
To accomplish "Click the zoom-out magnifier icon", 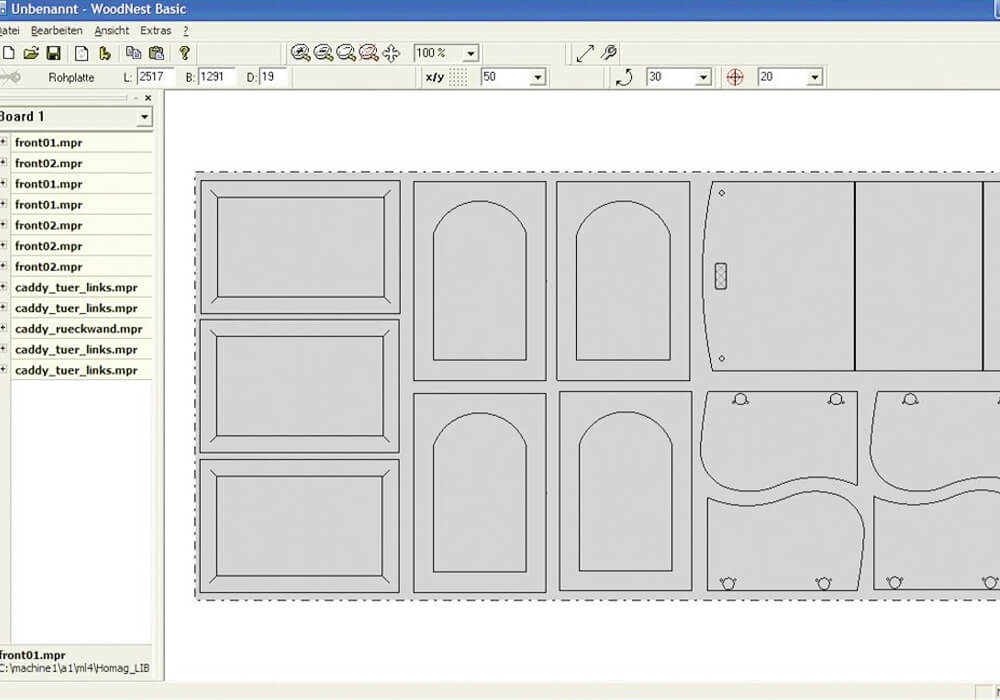I will pyautogui.click(x=323, y=53).
